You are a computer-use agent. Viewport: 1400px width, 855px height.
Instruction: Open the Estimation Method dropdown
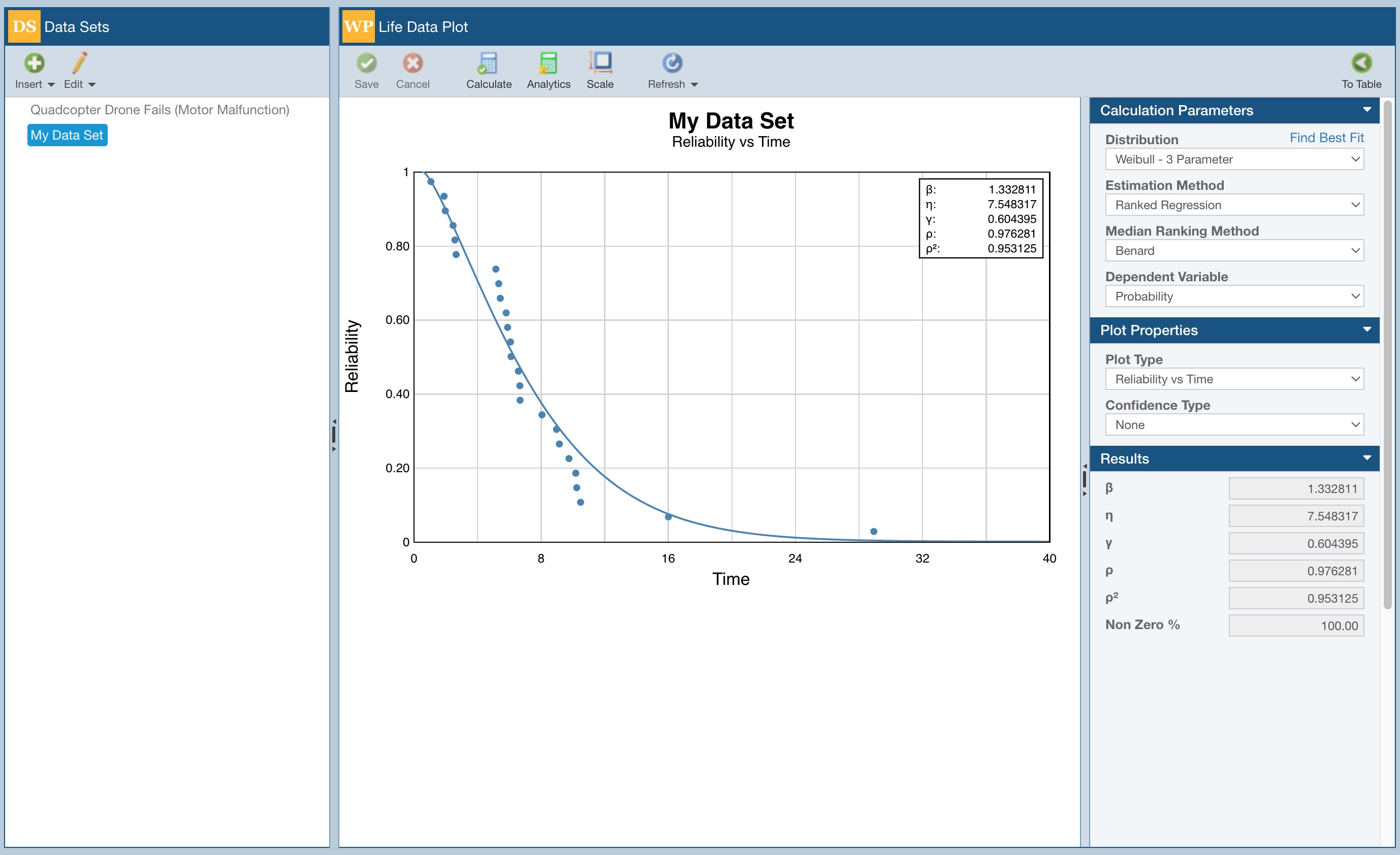click(x=1234, y=205)
